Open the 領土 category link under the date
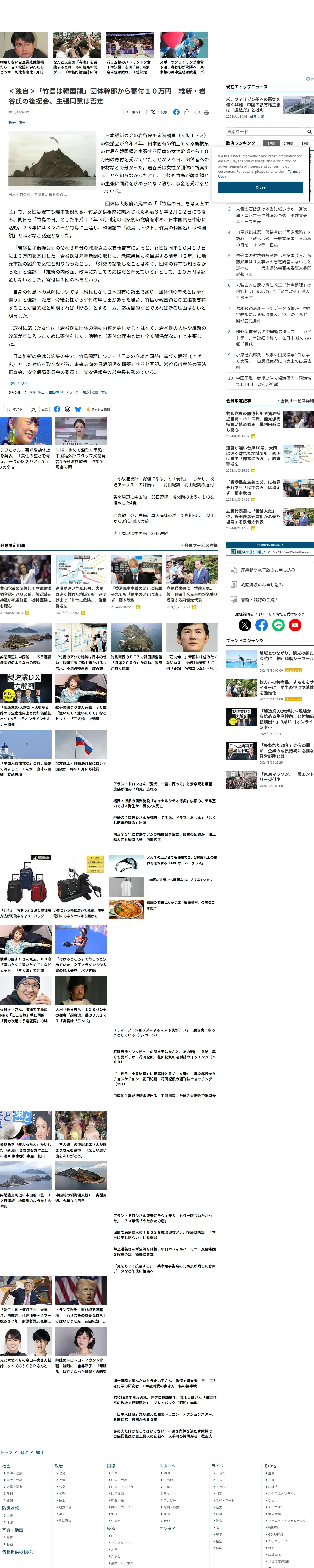This screenshot has height=1568, width=314. 22,123
